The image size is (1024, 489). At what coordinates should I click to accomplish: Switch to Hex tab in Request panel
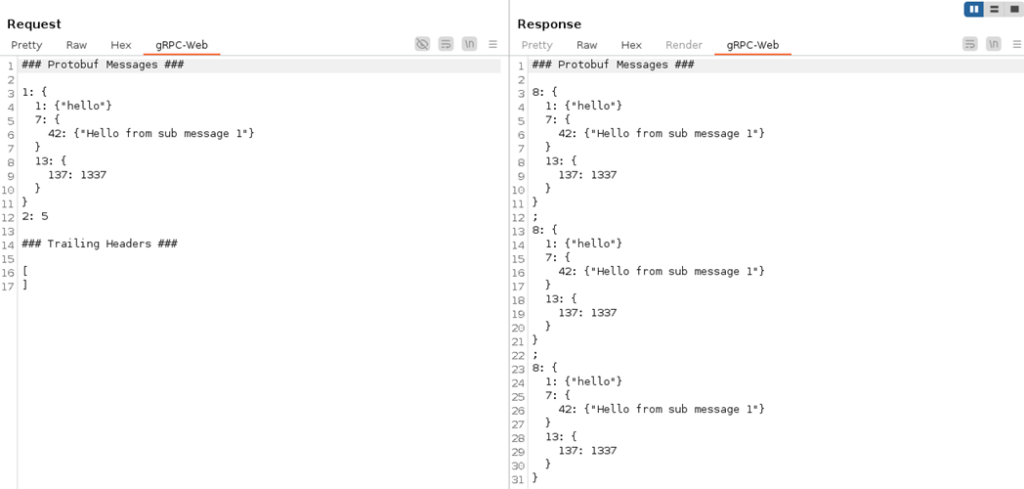click(x=121, y=45)
